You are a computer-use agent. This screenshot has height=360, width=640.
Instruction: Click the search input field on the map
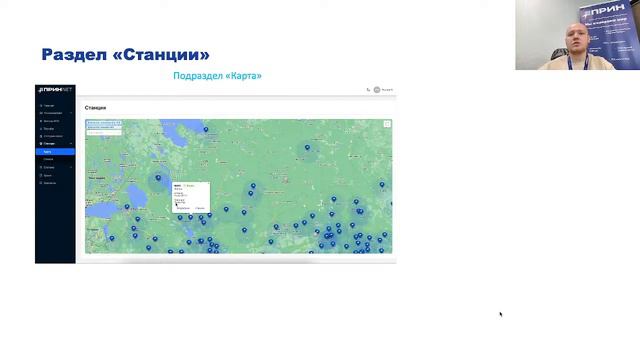(x=104, y=133)
